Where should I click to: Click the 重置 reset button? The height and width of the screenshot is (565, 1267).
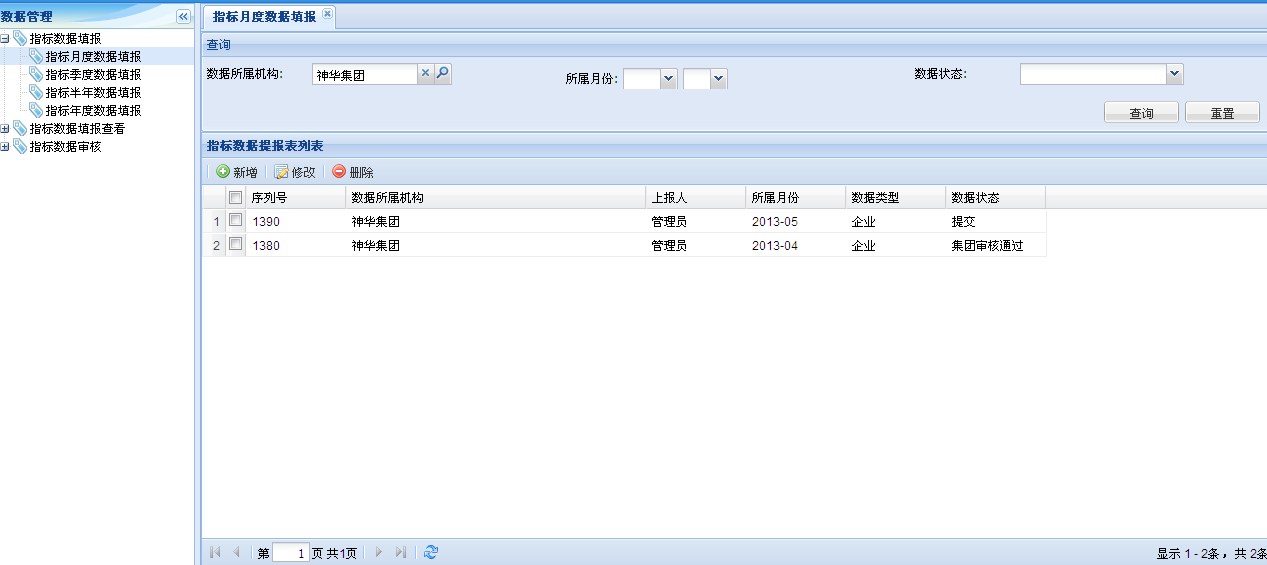[x=1222, y=113]
